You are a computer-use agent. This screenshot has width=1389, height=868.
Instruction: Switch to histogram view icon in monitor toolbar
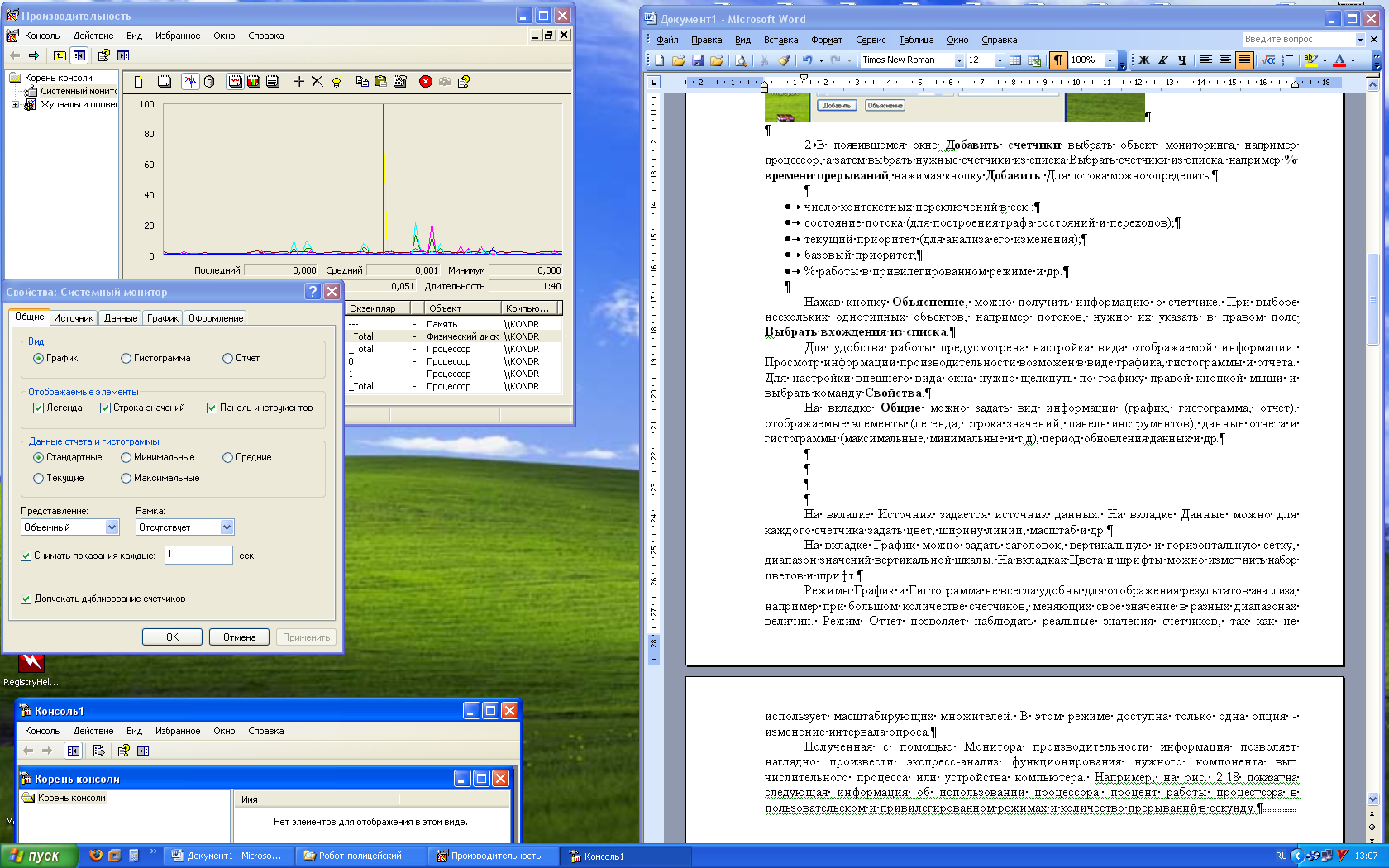click(x=254, y=81)
